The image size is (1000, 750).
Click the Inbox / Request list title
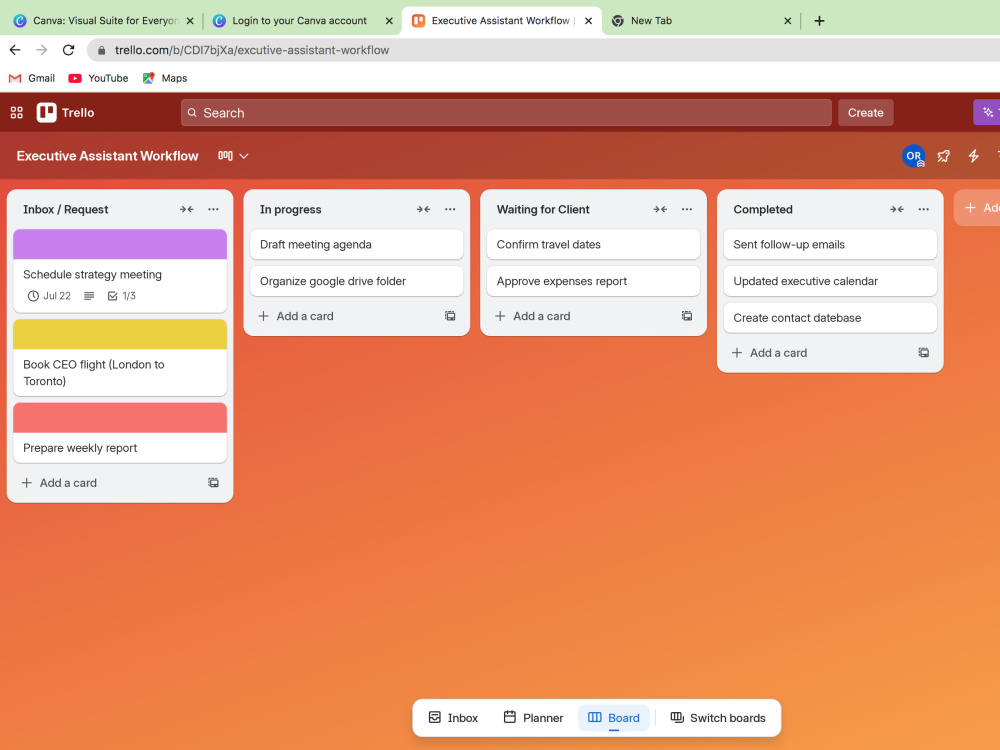click(x=66, y=209)
